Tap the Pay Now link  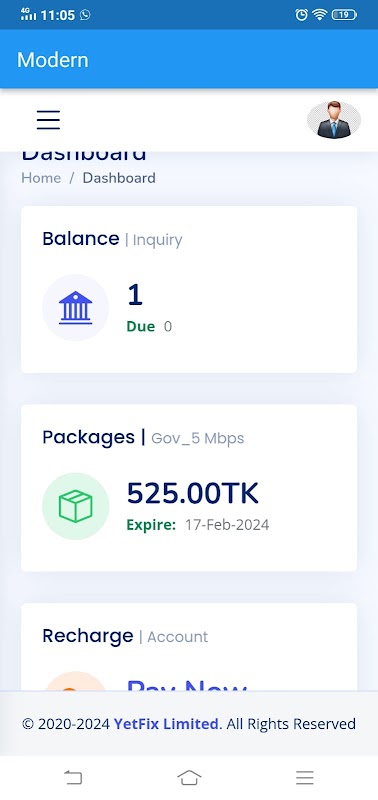pos(187,684)
